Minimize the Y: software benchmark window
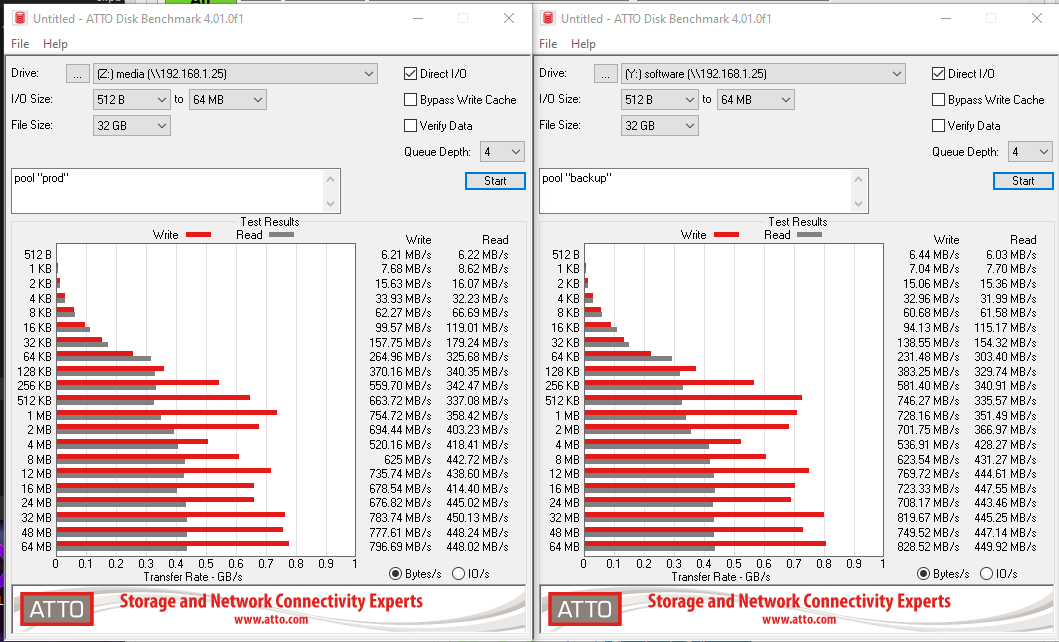 (x=946, y=18)
